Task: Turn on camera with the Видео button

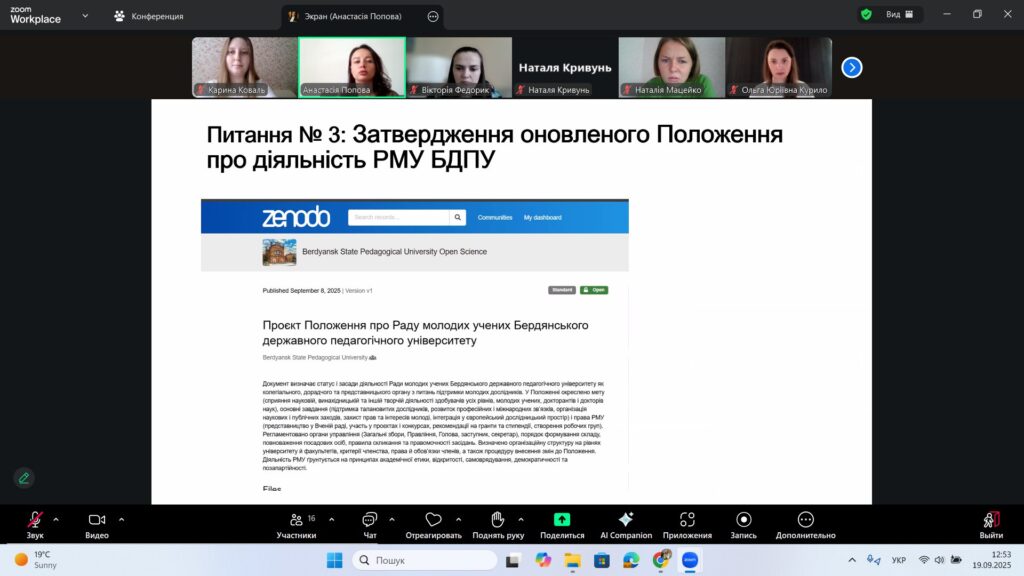Action: coord(97,521)
